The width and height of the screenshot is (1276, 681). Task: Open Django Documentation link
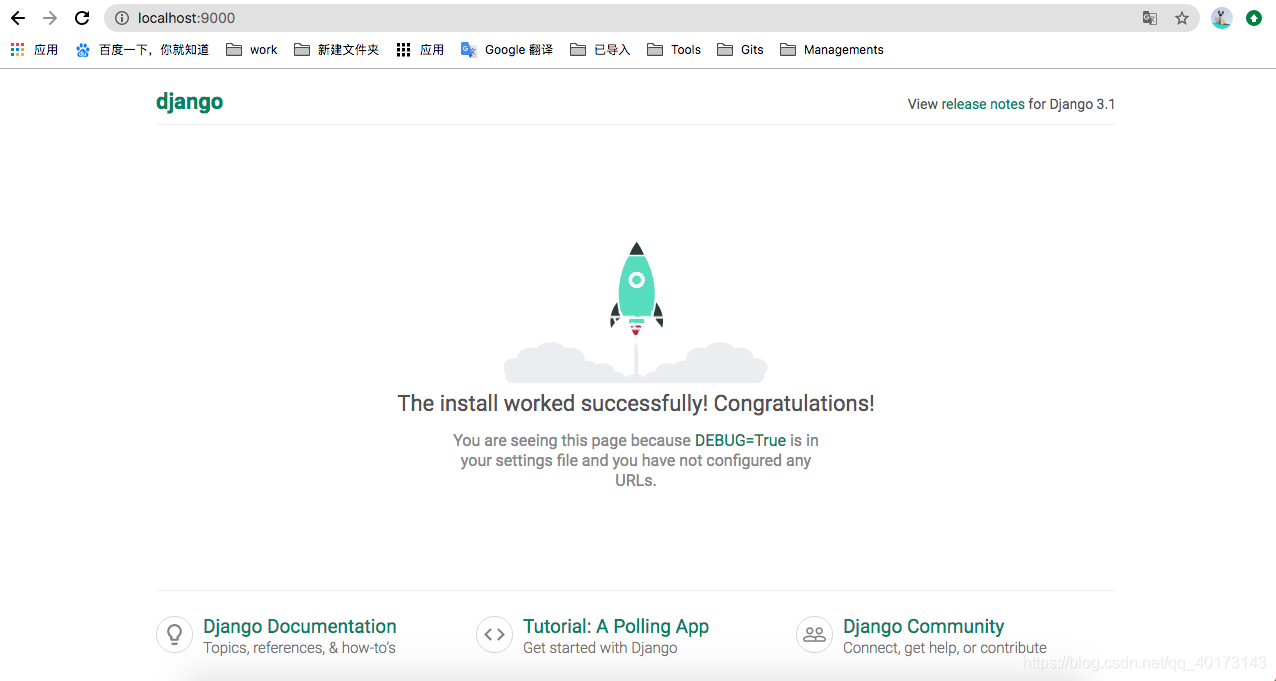pyautogui.click(x=300, y=626)
